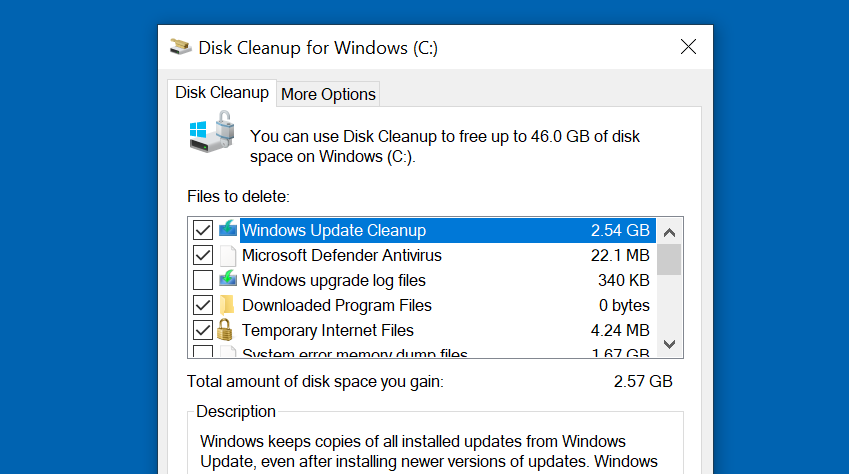
Task: Click the System error memory dump icon
Action: (x=228, y=352)
